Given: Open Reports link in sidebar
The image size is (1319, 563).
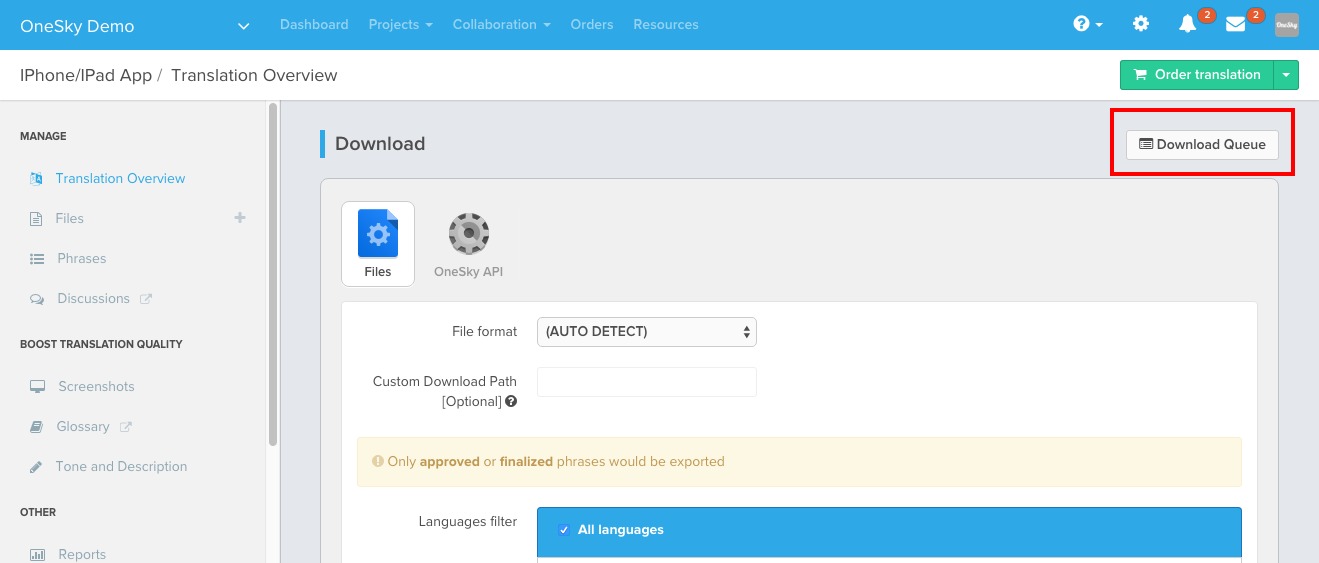Looking at the screenshot, I should click(x=82, y=554).
